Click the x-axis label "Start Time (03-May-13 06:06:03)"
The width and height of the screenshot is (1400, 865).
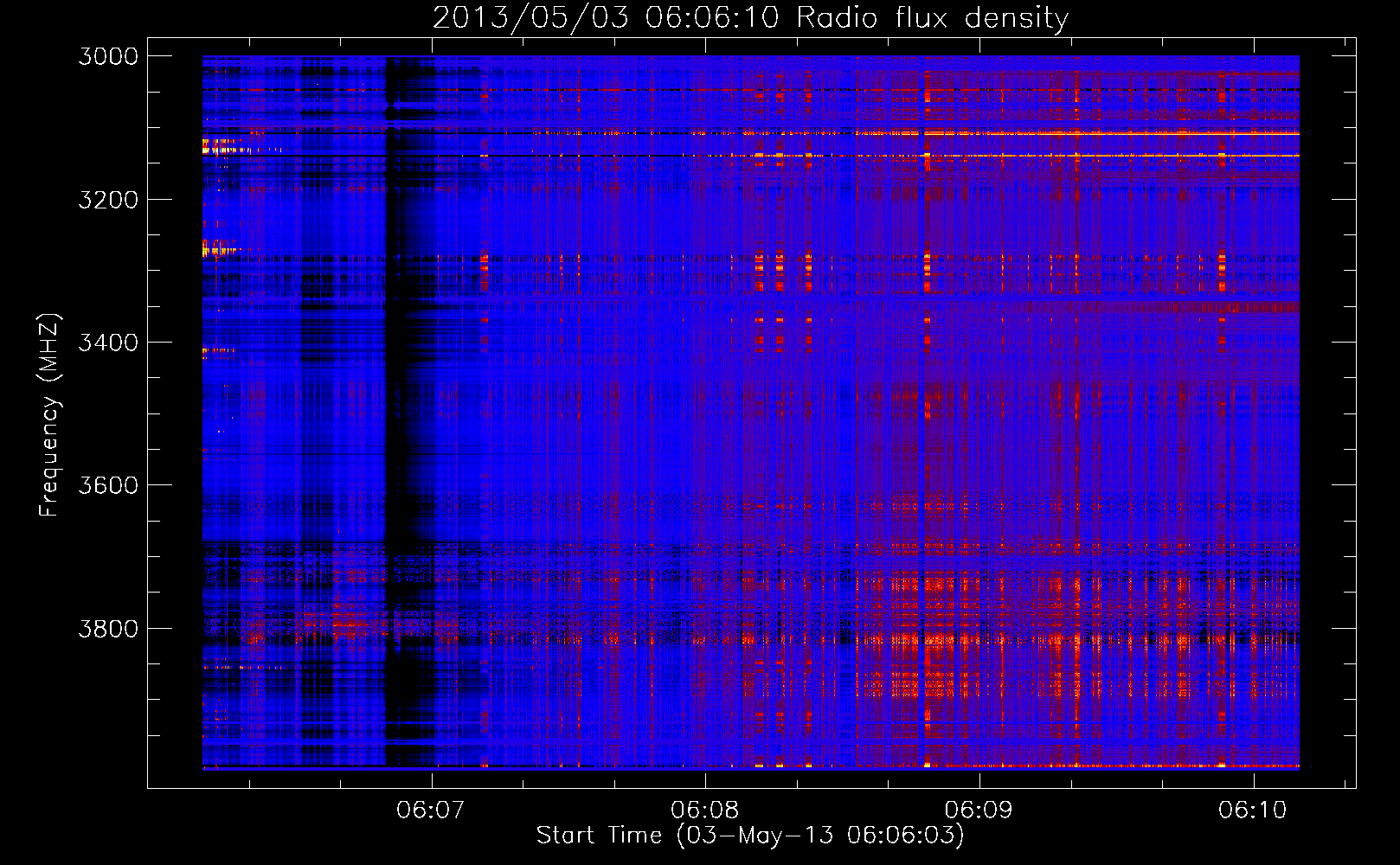pyautogui.click(x=750, y=836)
